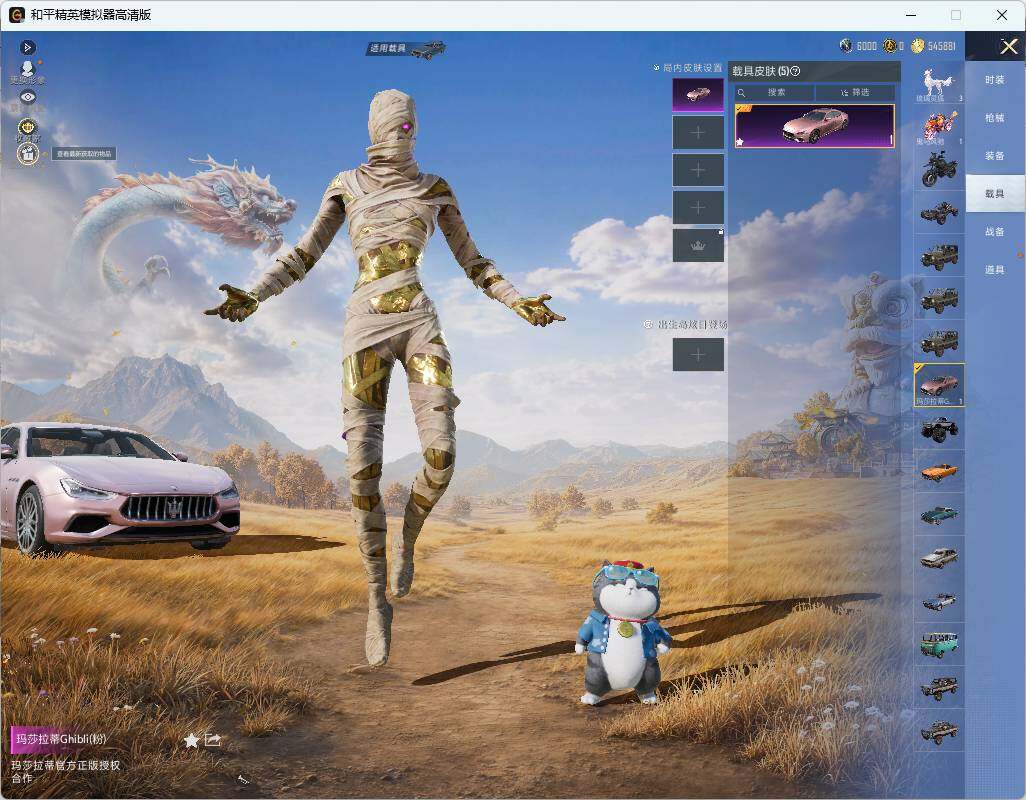Open the gold crown emblem icon on left
Screen dimensions: 1026x800
[x=27, y=126]
